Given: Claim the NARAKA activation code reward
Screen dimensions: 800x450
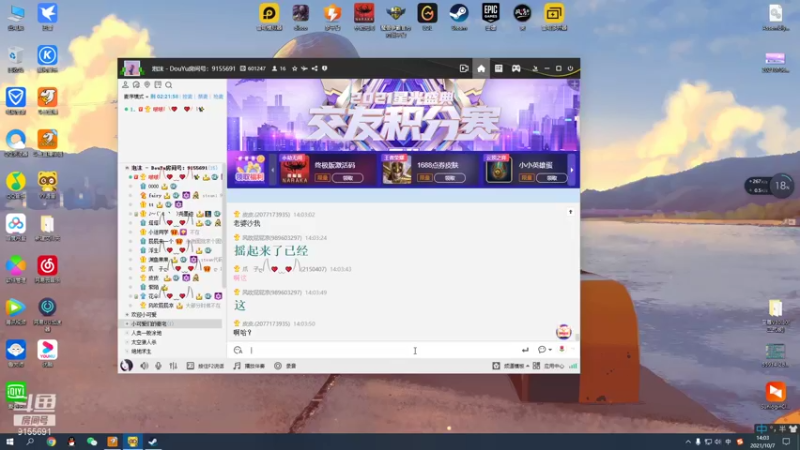Looking at the screenshot, I should click(347, 178).
